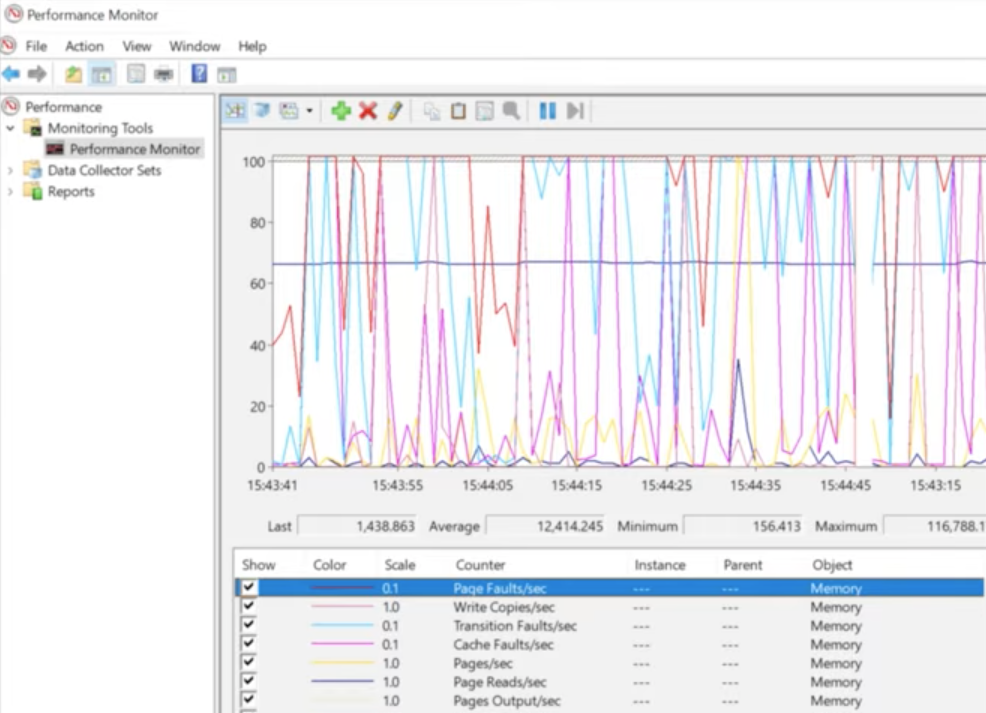Click the Scale column header
Viewport: 986px width, 713px height.
coord(400,565)
